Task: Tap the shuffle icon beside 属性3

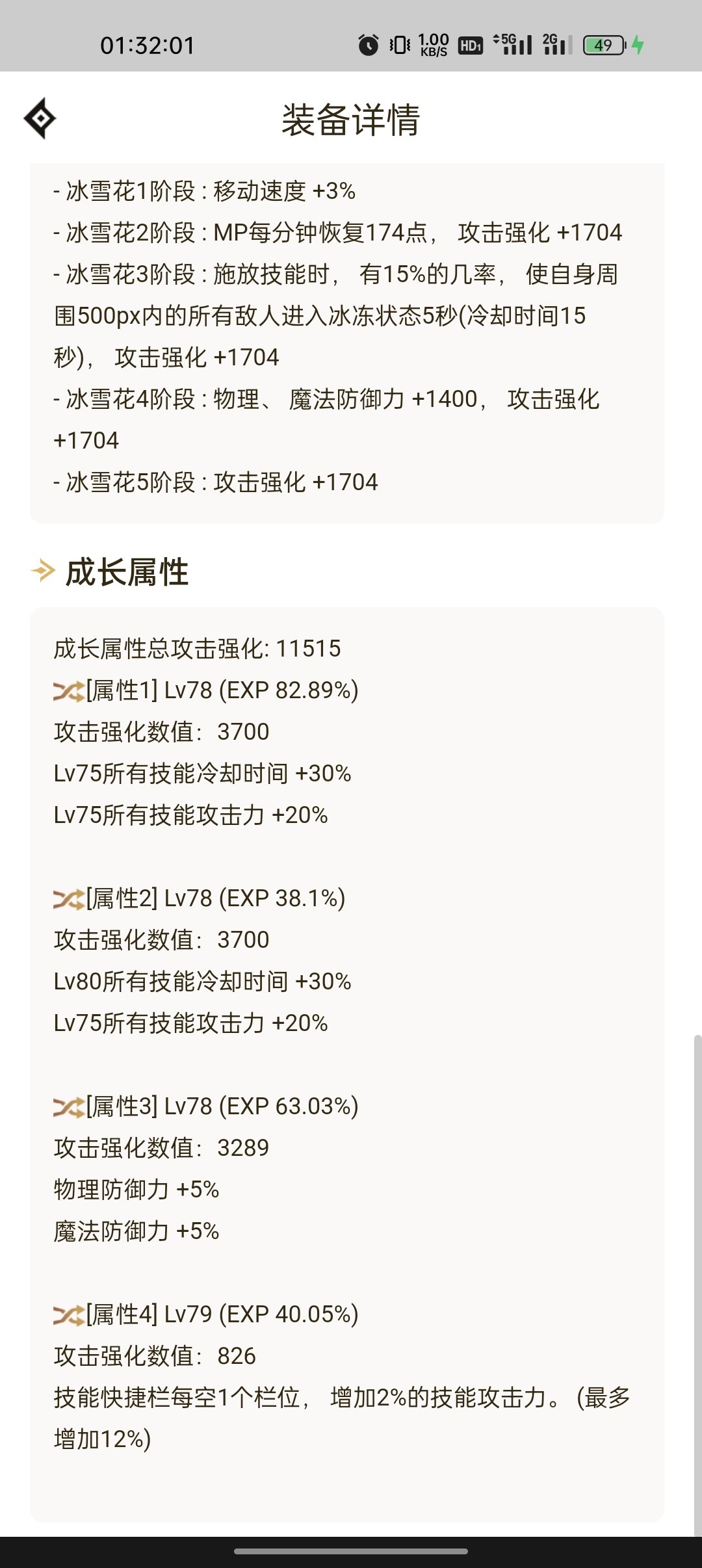Action: 69,1107
